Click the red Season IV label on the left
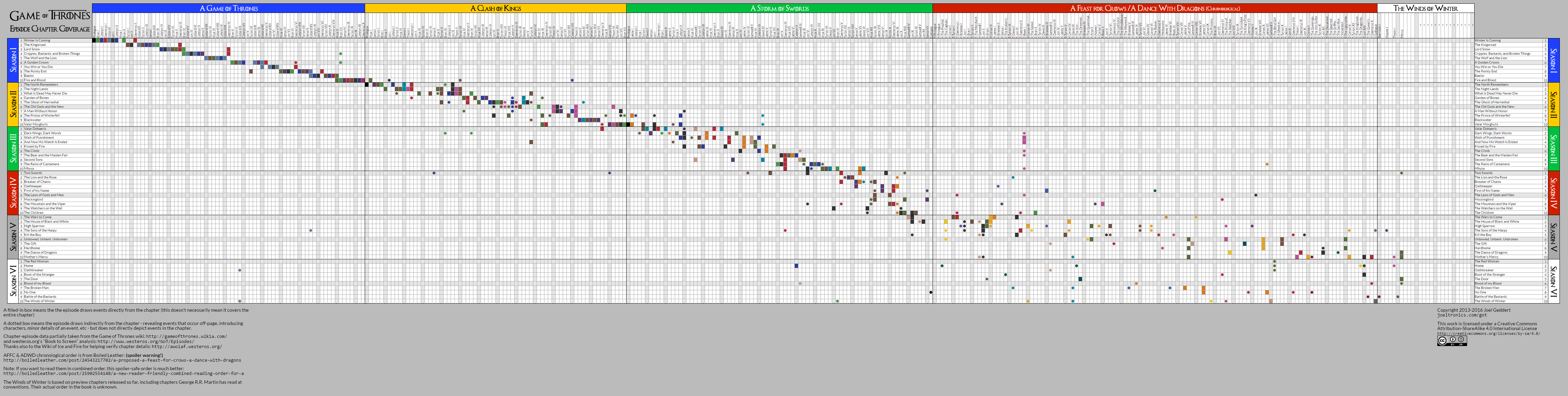 coord(13,192)
